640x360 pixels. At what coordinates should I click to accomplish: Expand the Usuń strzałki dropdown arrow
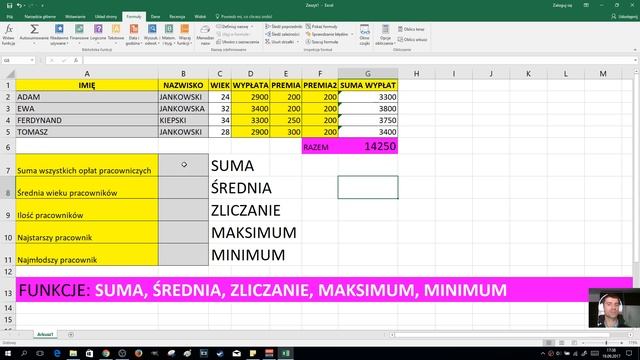coord(298,42)
